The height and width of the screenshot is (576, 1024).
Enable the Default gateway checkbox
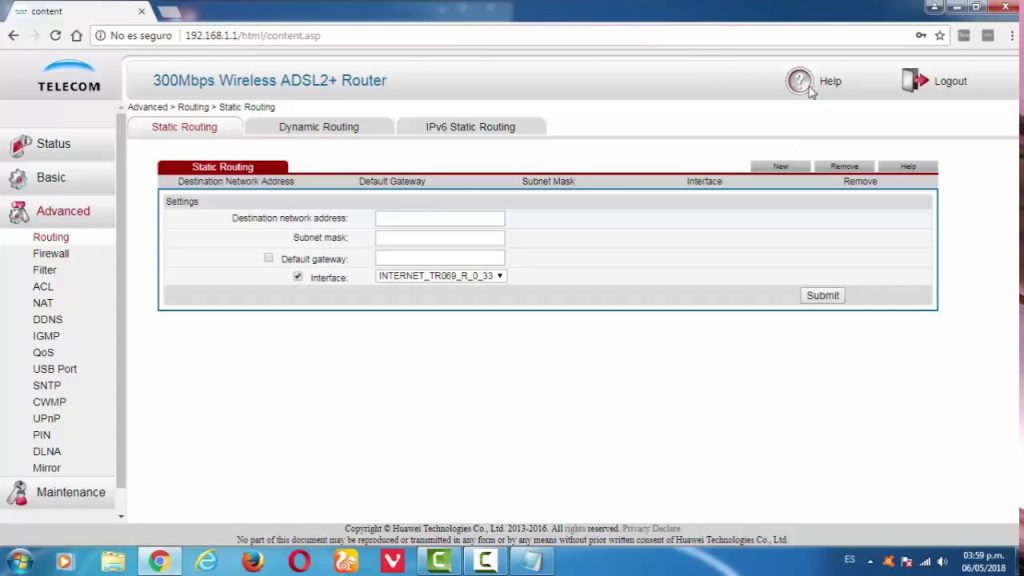pyautogui.click(x=269, y=258)
